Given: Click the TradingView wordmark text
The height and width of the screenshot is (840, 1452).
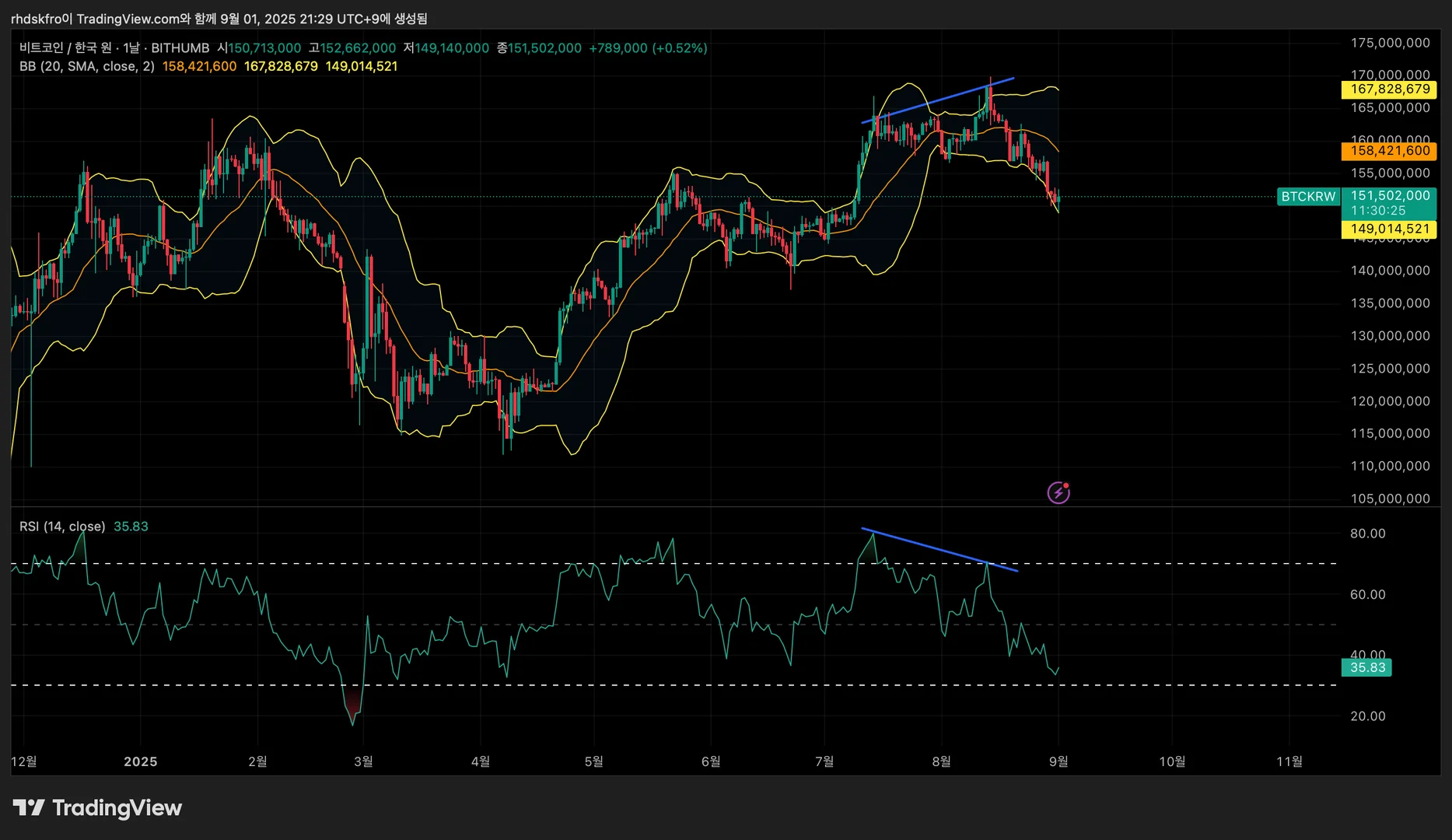Looking at the screenshot, I should tap(117, 808).
